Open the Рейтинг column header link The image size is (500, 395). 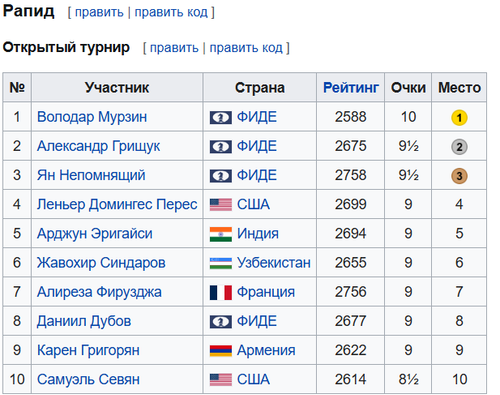pyautogui.click(x=351, y=88)
